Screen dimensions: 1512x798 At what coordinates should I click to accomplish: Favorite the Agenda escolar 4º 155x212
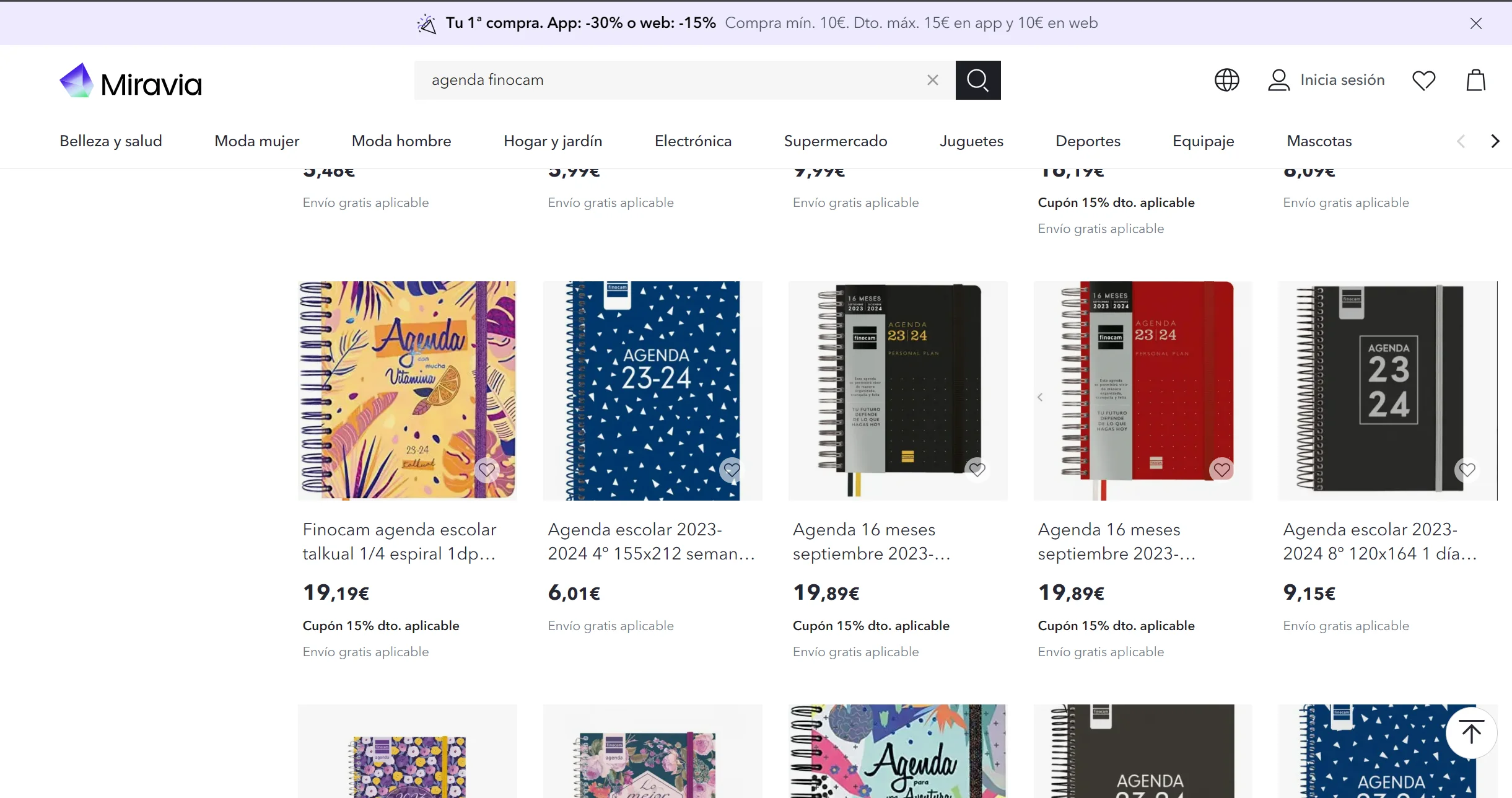[732, 470]
